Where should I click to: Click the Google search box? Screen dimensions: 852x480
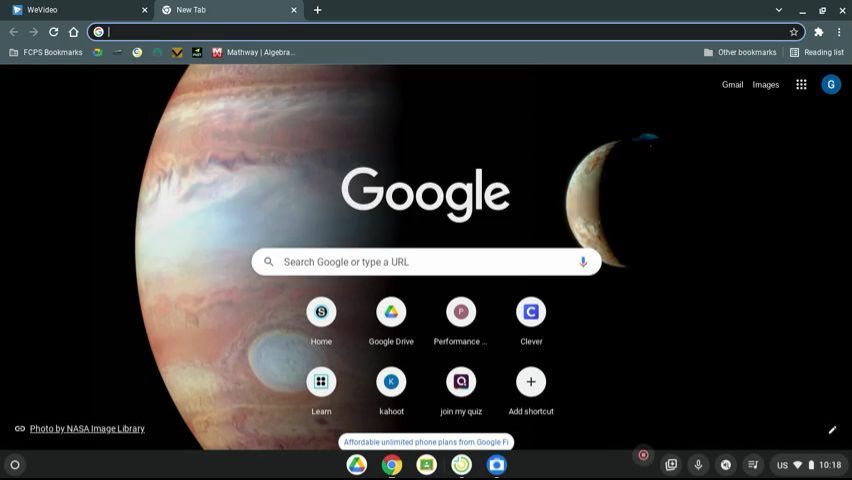click(420, 262)
